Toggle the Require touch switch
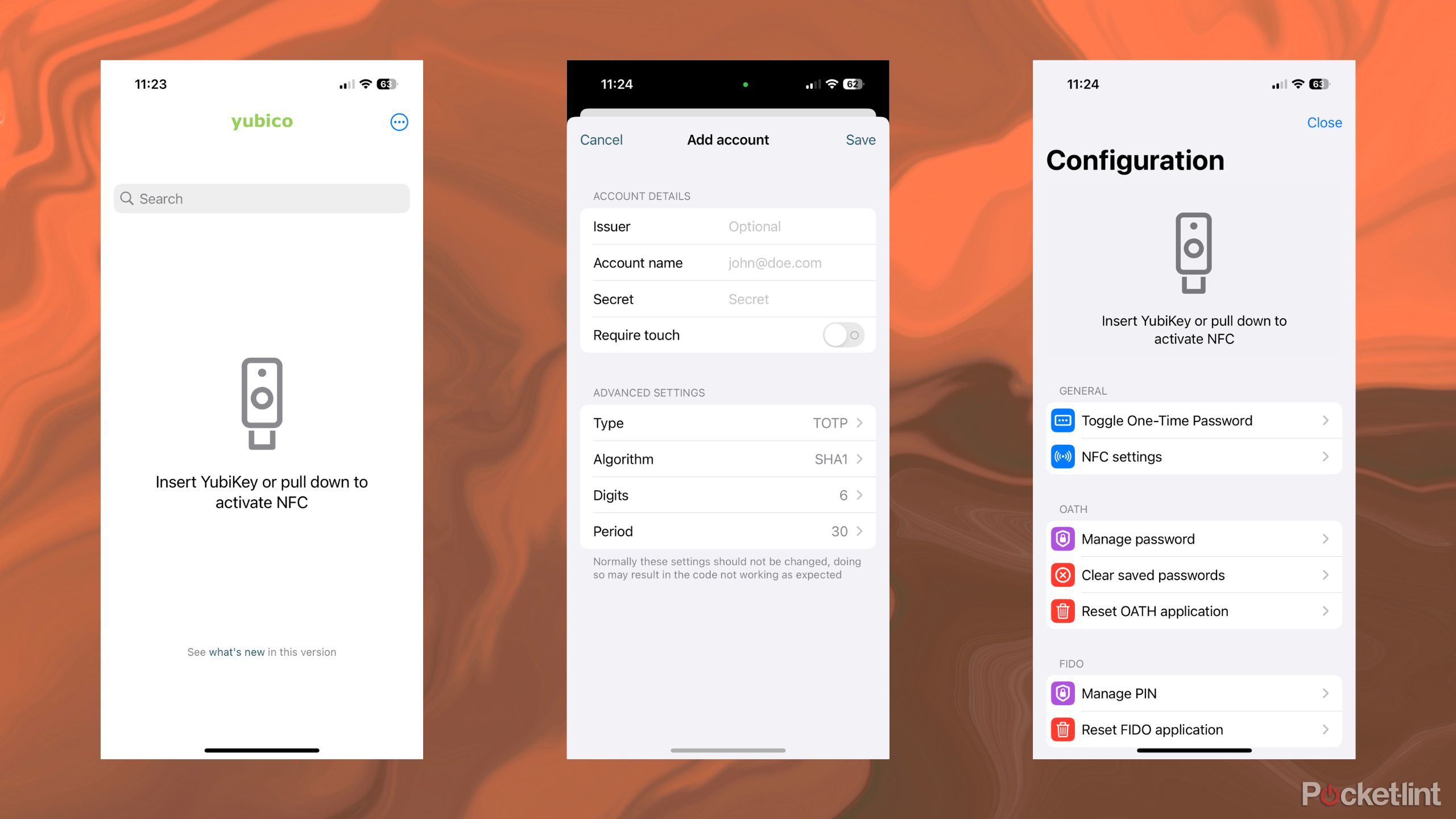 (x=843, y=334)
